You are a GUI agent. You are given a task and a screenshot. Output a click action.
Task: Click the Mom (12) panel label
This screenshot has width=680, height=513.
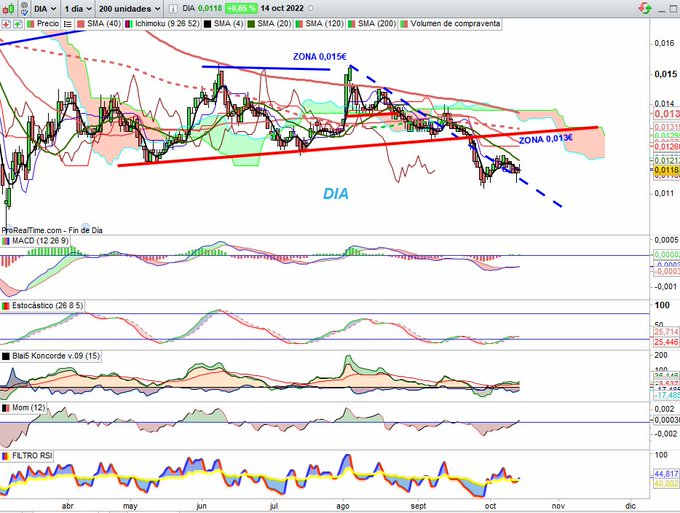click(28, 408)
